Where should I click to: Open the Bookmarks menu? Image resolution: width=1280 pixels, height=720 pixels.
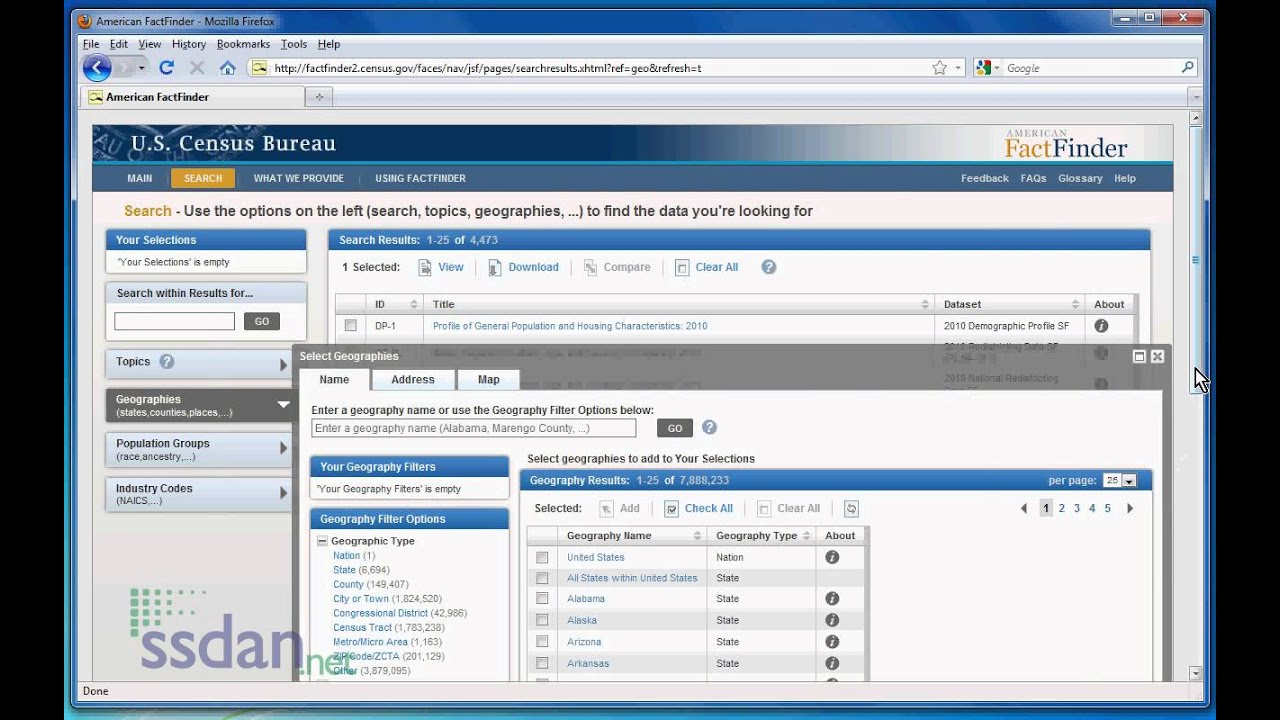[243, 44]
